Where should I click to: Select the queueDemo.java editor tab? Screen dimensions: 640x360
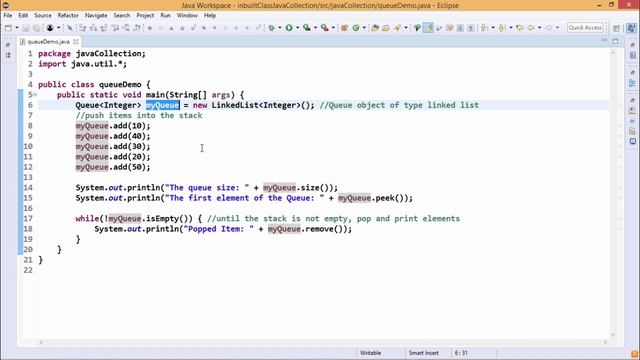(48, 42)
